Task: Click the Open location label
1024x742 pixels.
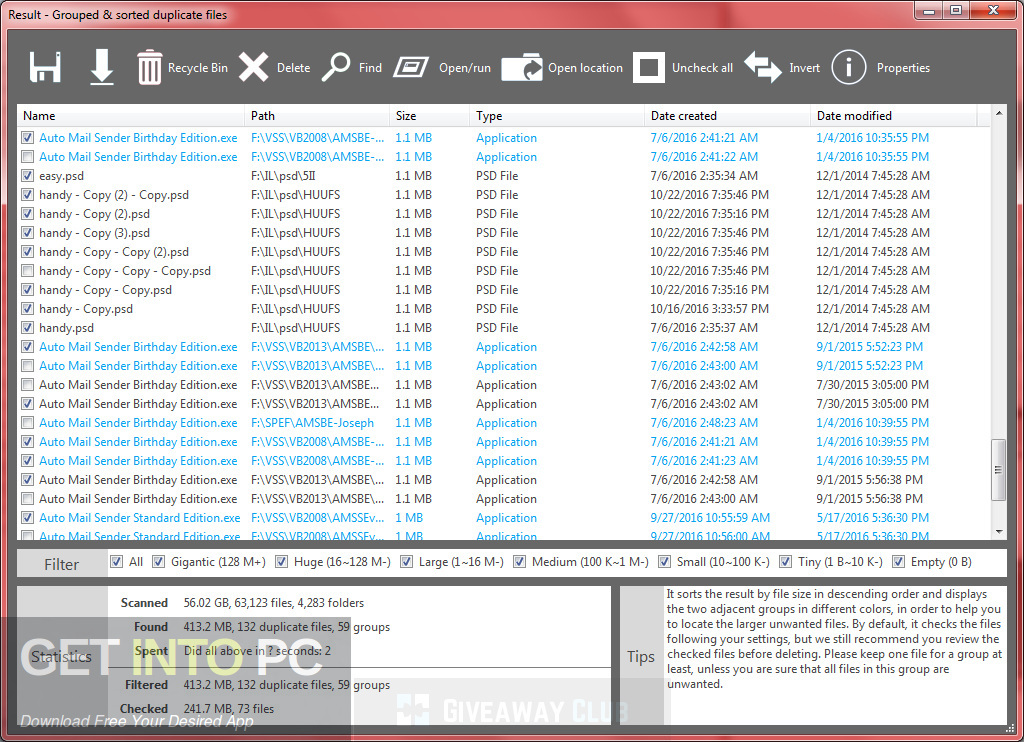Action: click(585, 68)
